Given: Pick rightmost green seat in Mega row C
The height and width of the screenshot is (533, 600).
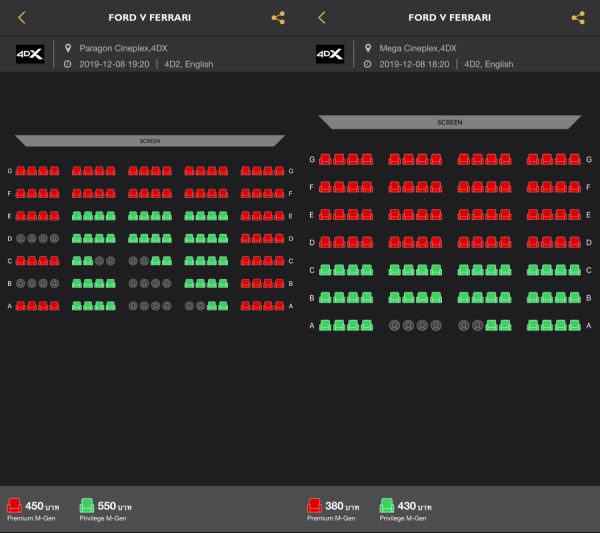Looking at the screenshot, I should 574,270.
